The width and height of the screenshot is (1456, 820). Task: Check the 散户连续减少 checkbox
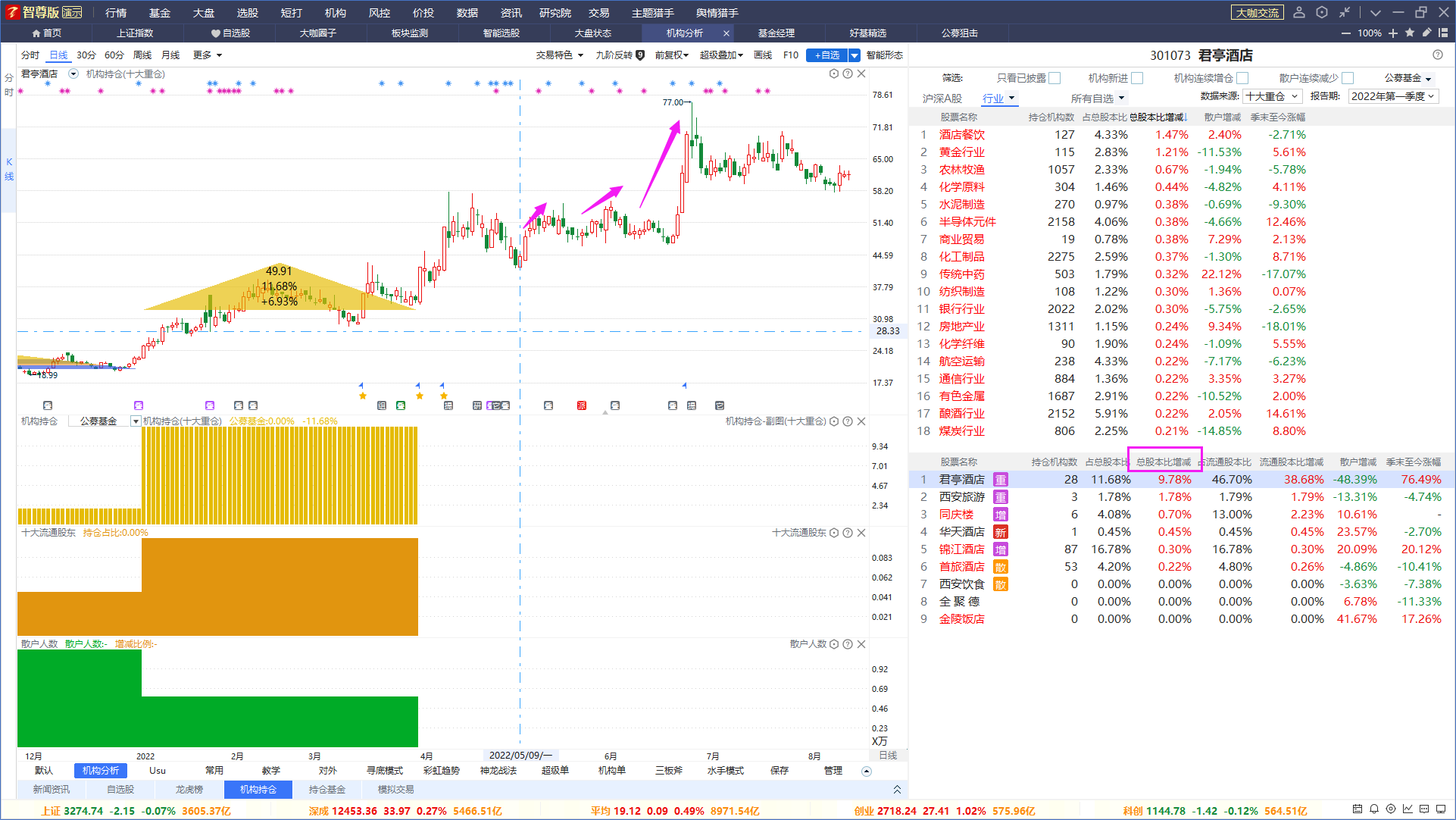pyautogui.click(x=1348, y=78)
